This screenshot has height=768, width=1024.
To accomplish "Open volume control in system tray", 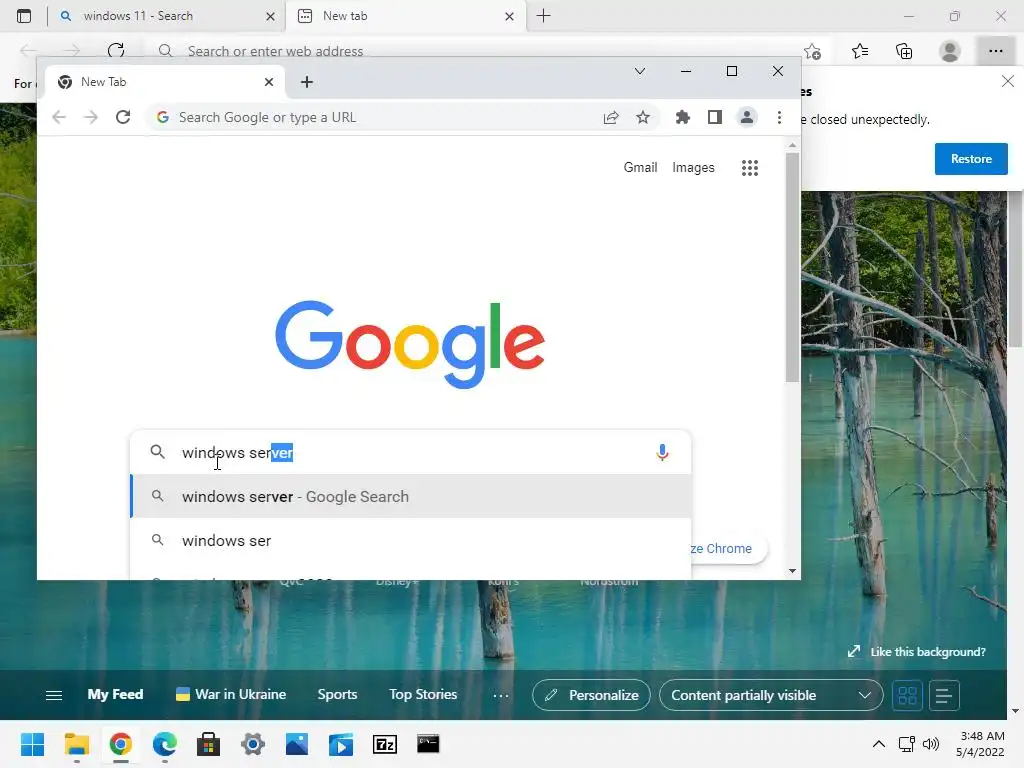I will coord(931,744).
